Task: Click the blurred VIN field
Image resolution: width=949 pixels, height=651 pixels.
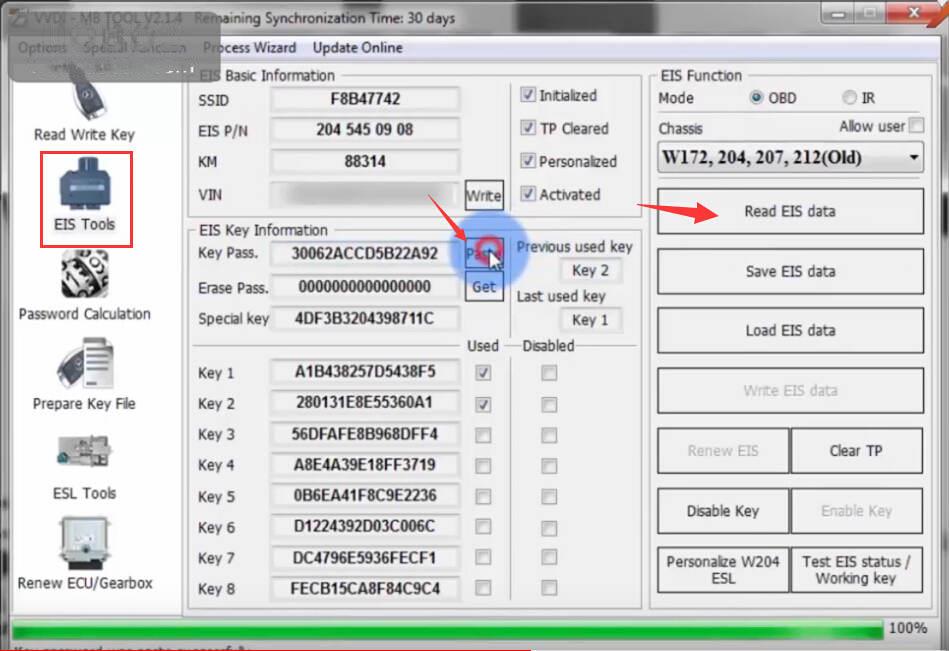Action: click(x=365, y=194)
